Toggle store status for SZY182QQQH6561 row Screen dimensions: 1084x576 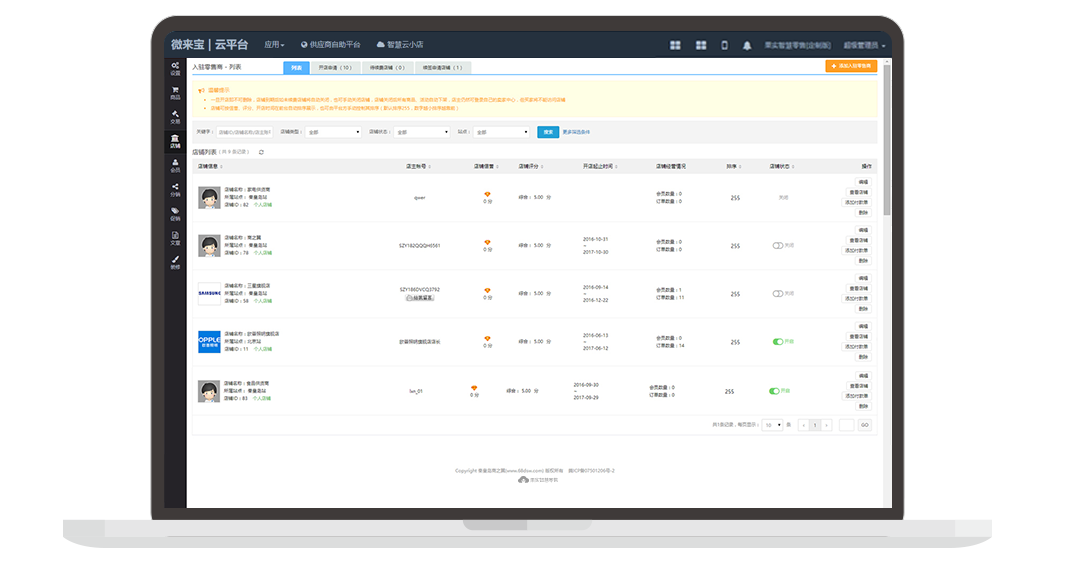point(778,245)
